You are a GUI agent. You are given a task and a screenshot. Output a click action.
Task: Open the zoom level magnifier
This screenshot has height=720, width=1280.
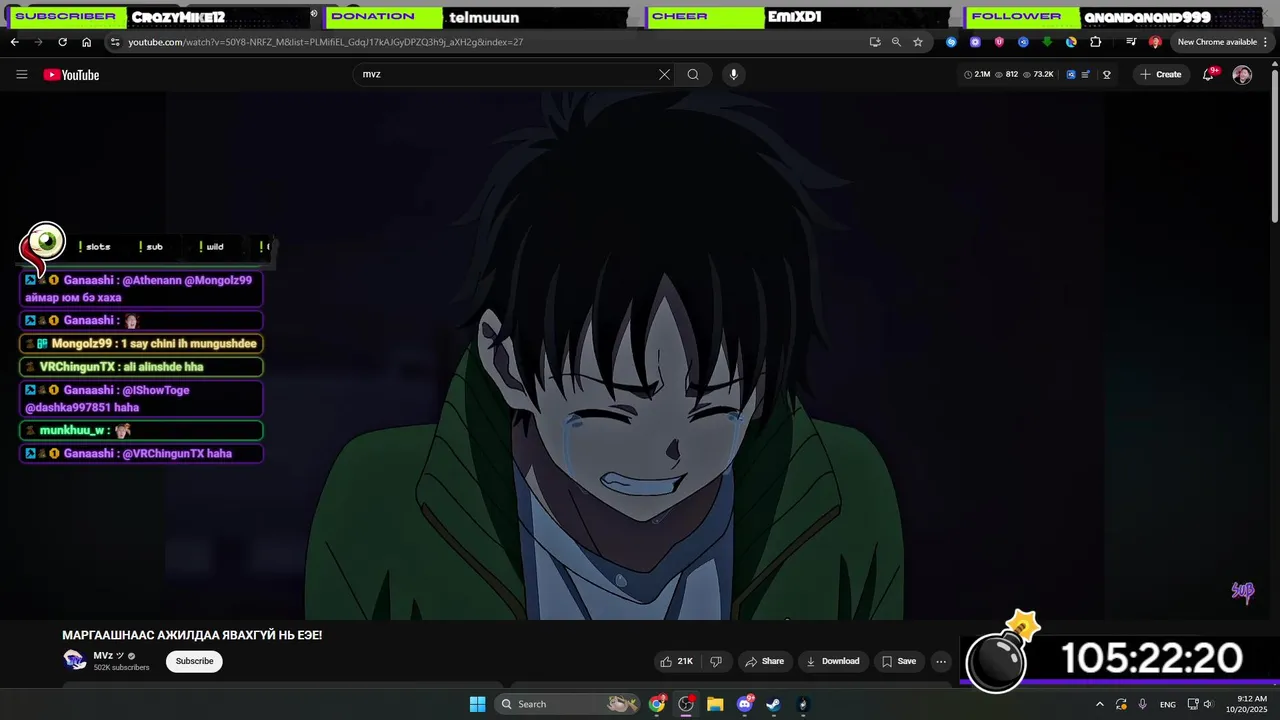(896, 42)
